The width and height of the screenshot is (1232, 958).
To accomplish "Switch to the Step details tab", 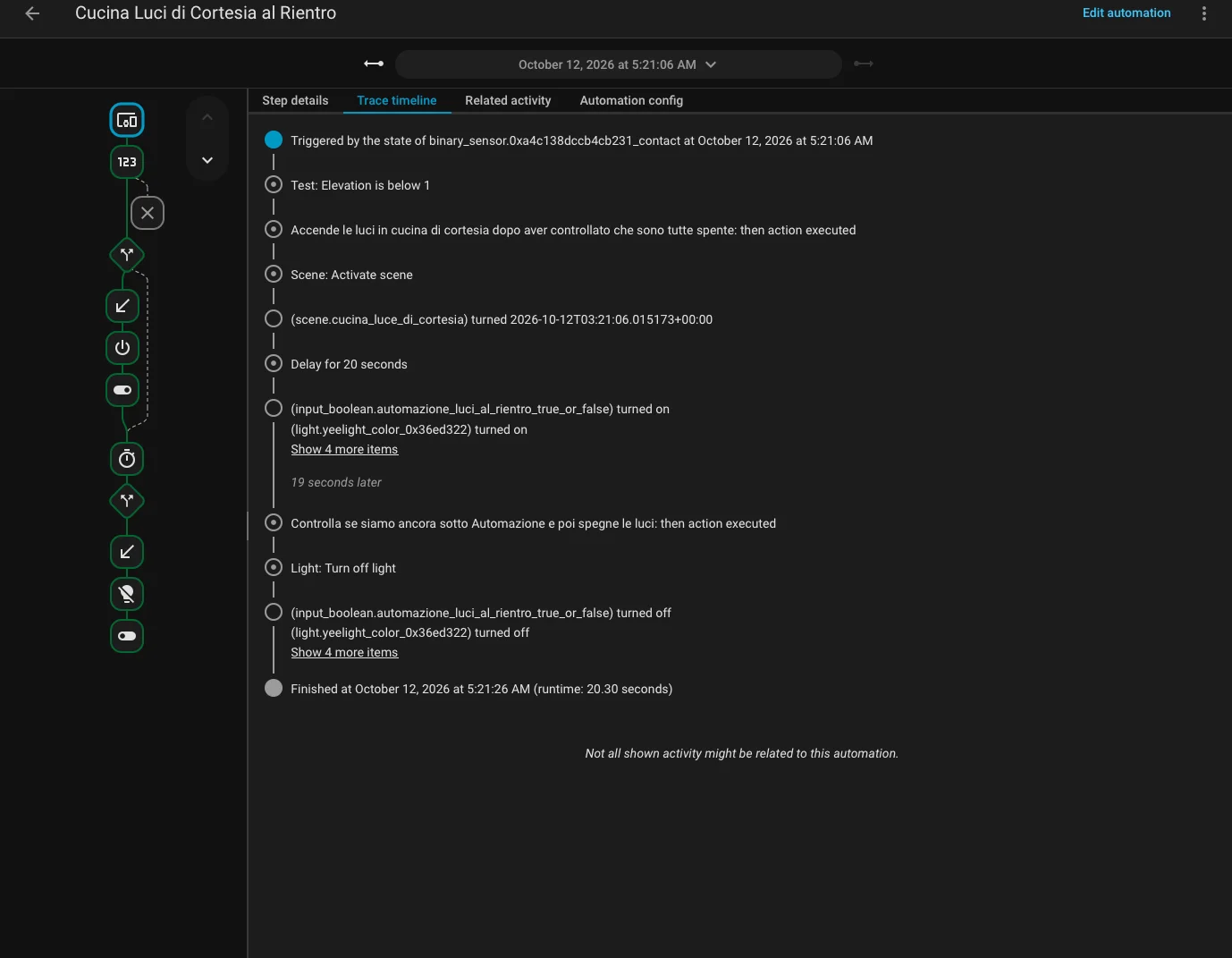I will pos(295,100).
